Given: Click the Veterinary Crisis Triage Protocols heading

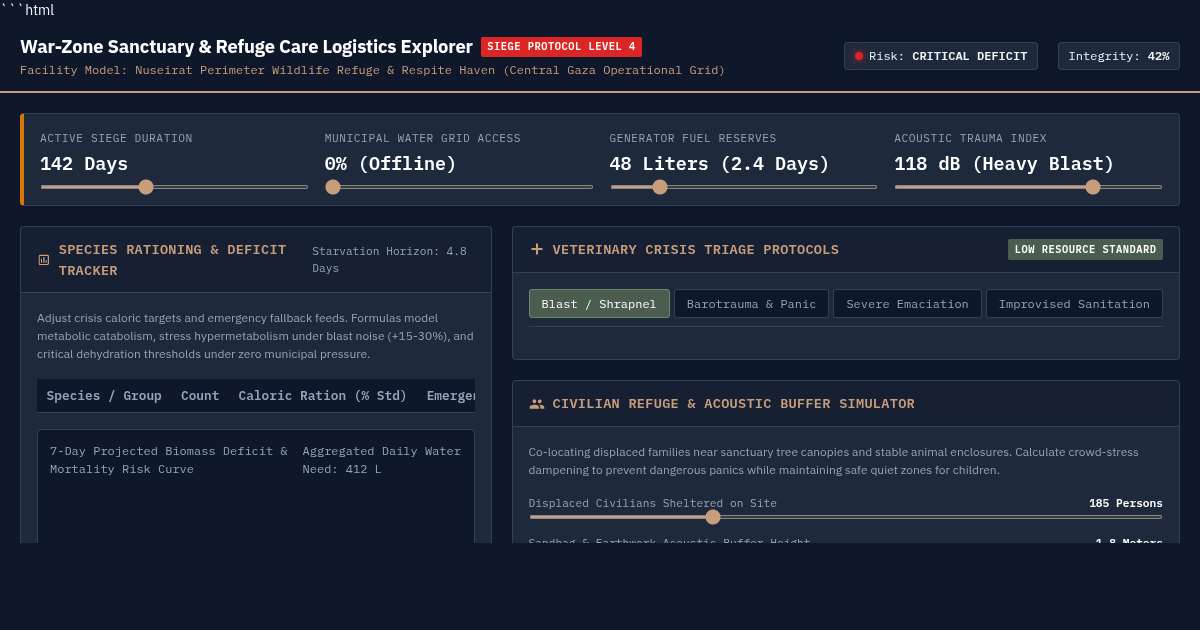Looking at the screenshot, I should (x=696, y=249).
